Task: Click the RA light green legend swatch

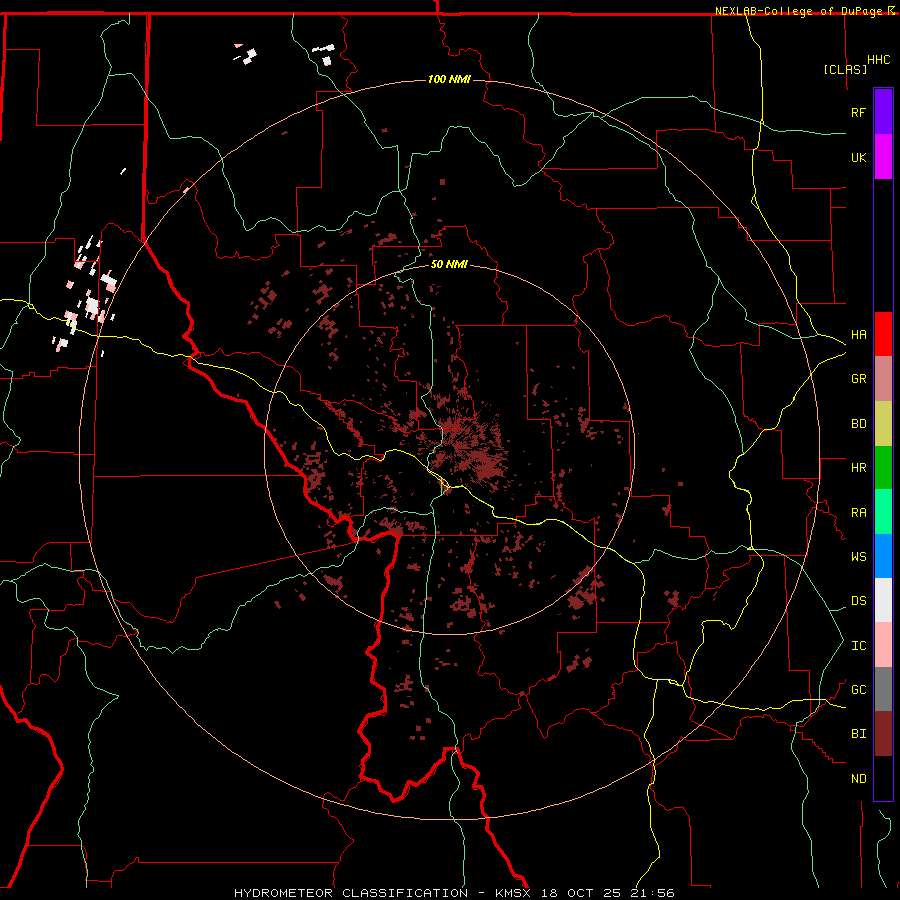Action: click(883, 512)
